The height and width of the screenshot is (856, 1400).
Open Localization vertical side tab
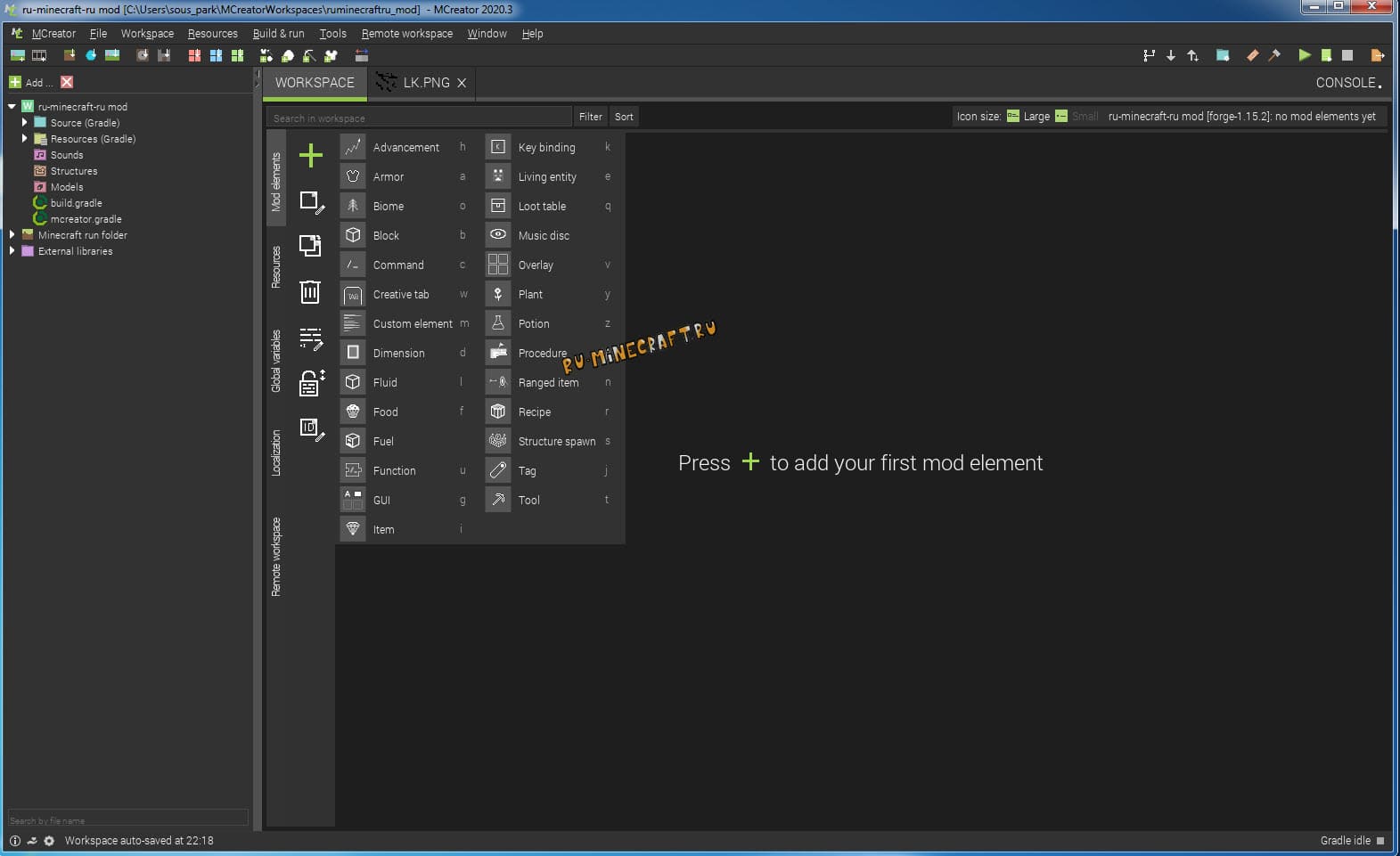pyautogui.click(x=276, y=452)
